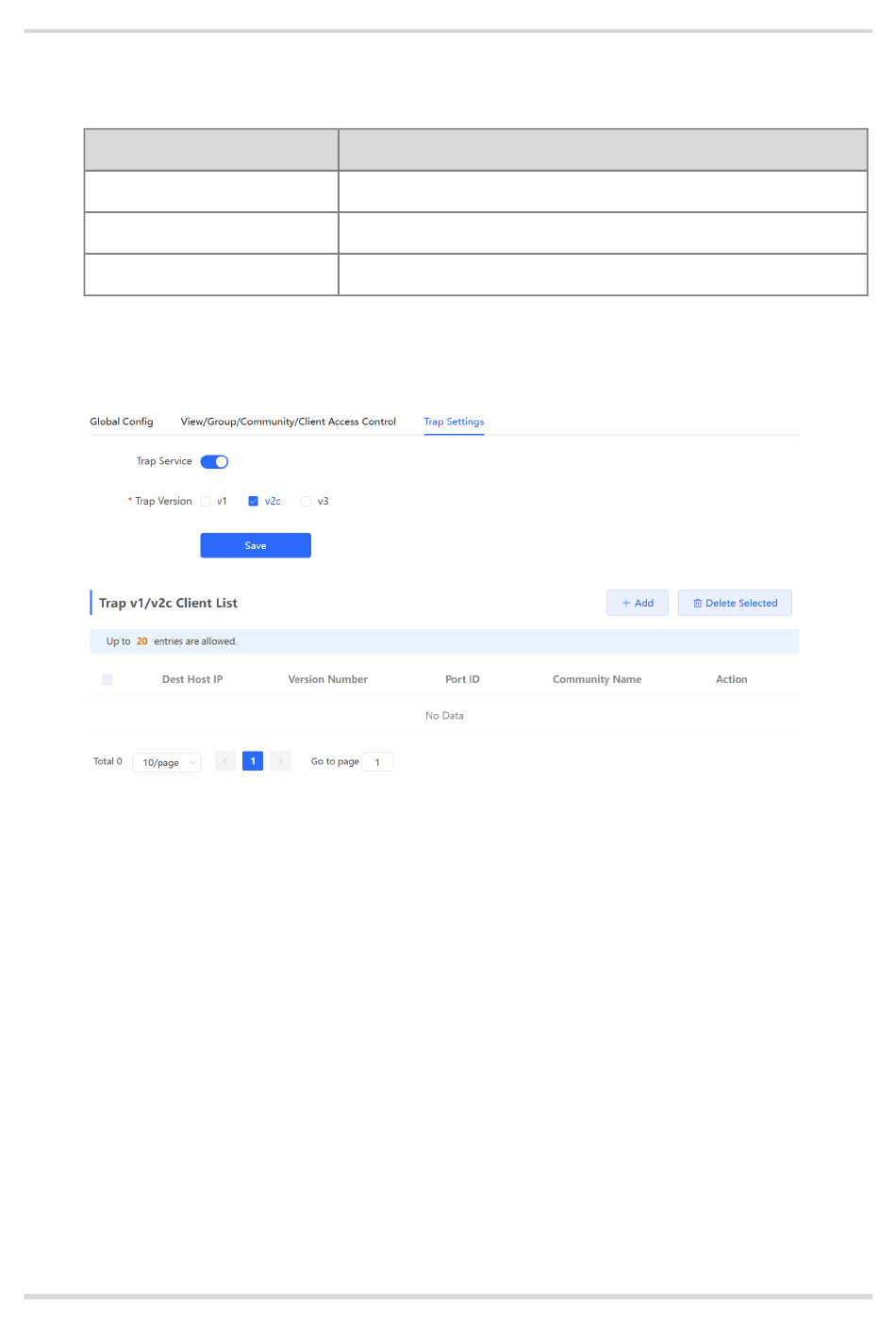Switch to View/Group/Community/Client Access Control tab
The image size is (896, 1328).
tap(289, 422)
